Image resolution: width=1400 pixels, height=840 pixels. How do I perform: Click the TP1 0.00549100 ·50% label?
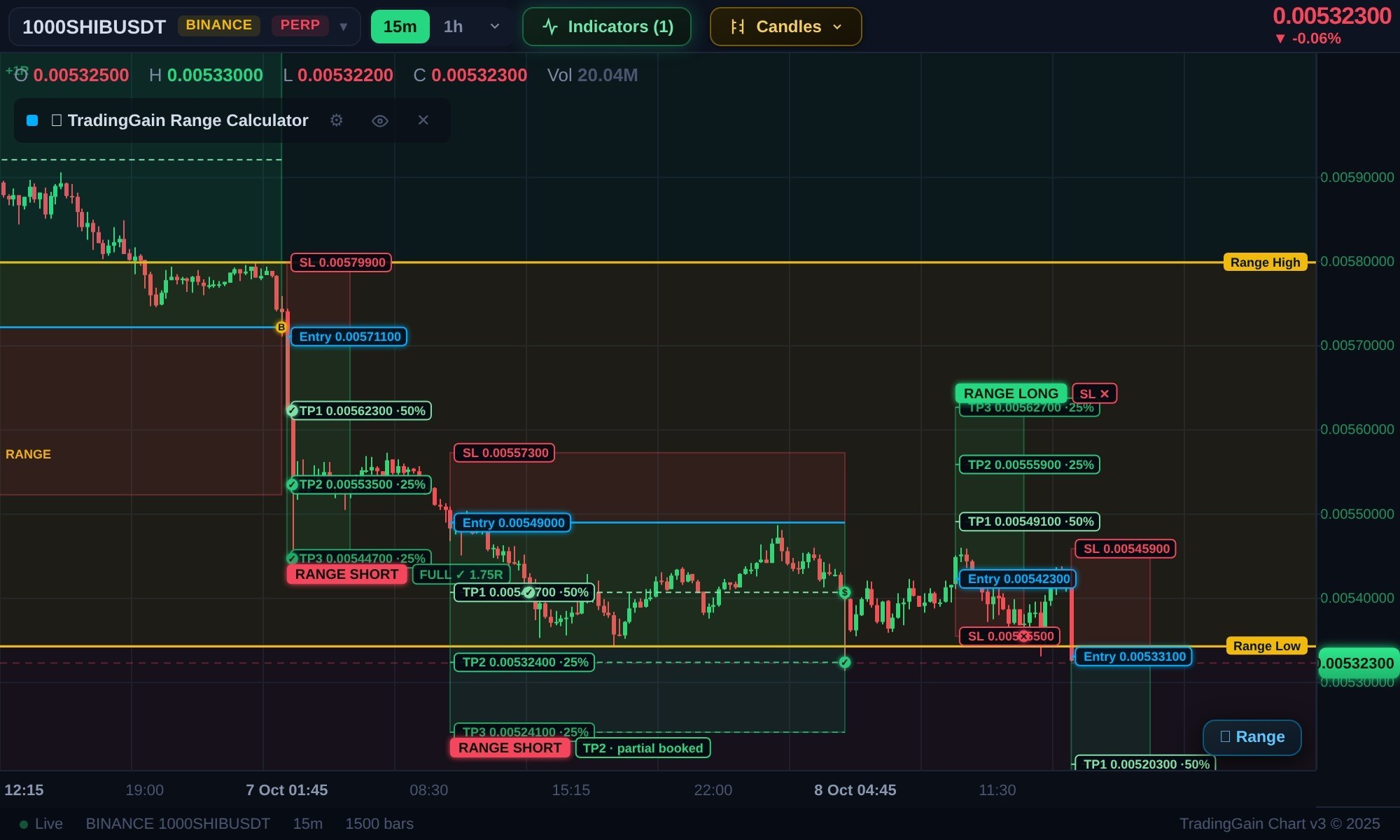(1030, 521)
